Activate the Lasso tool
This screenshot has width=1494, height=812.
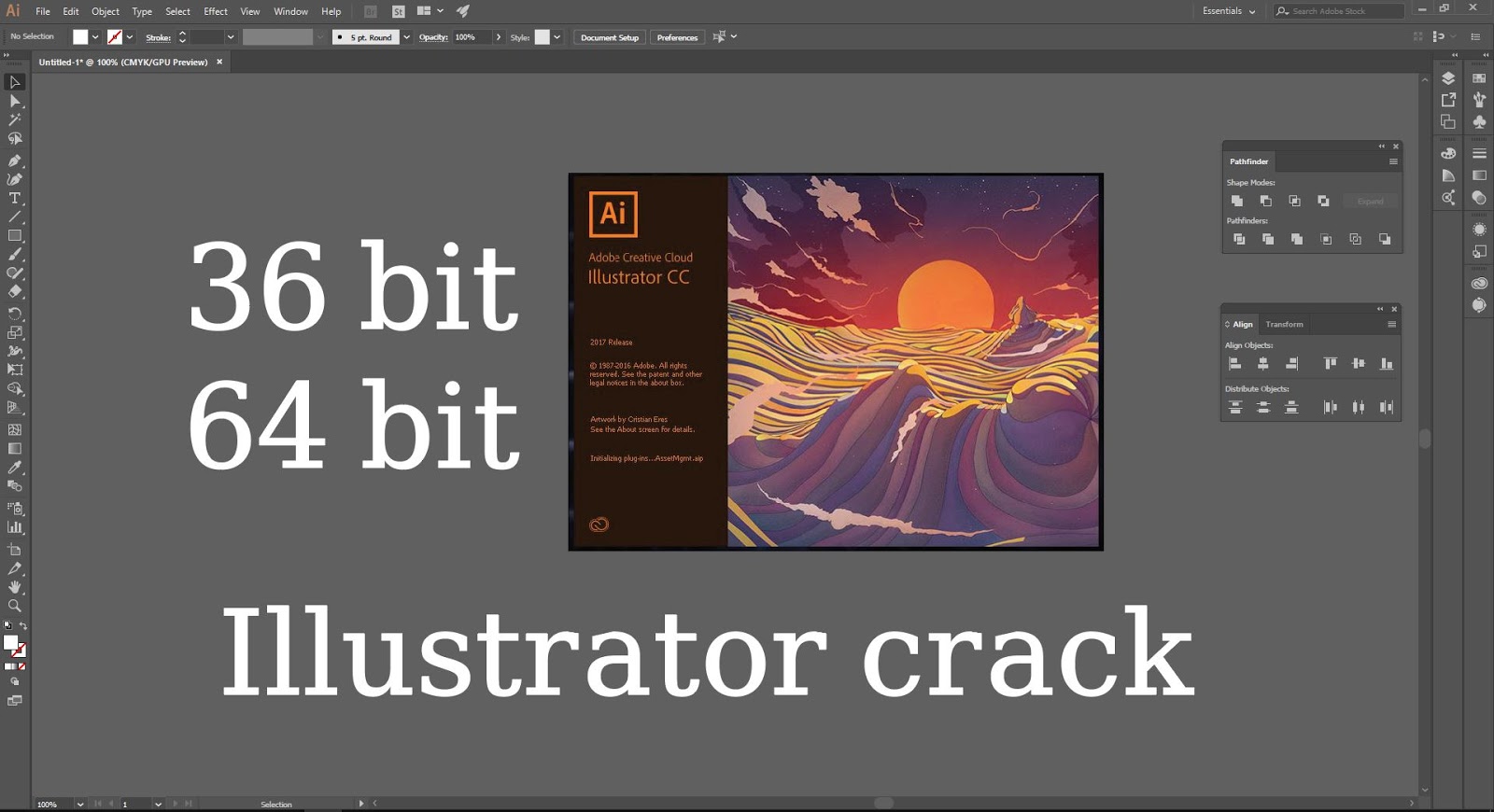15,139
